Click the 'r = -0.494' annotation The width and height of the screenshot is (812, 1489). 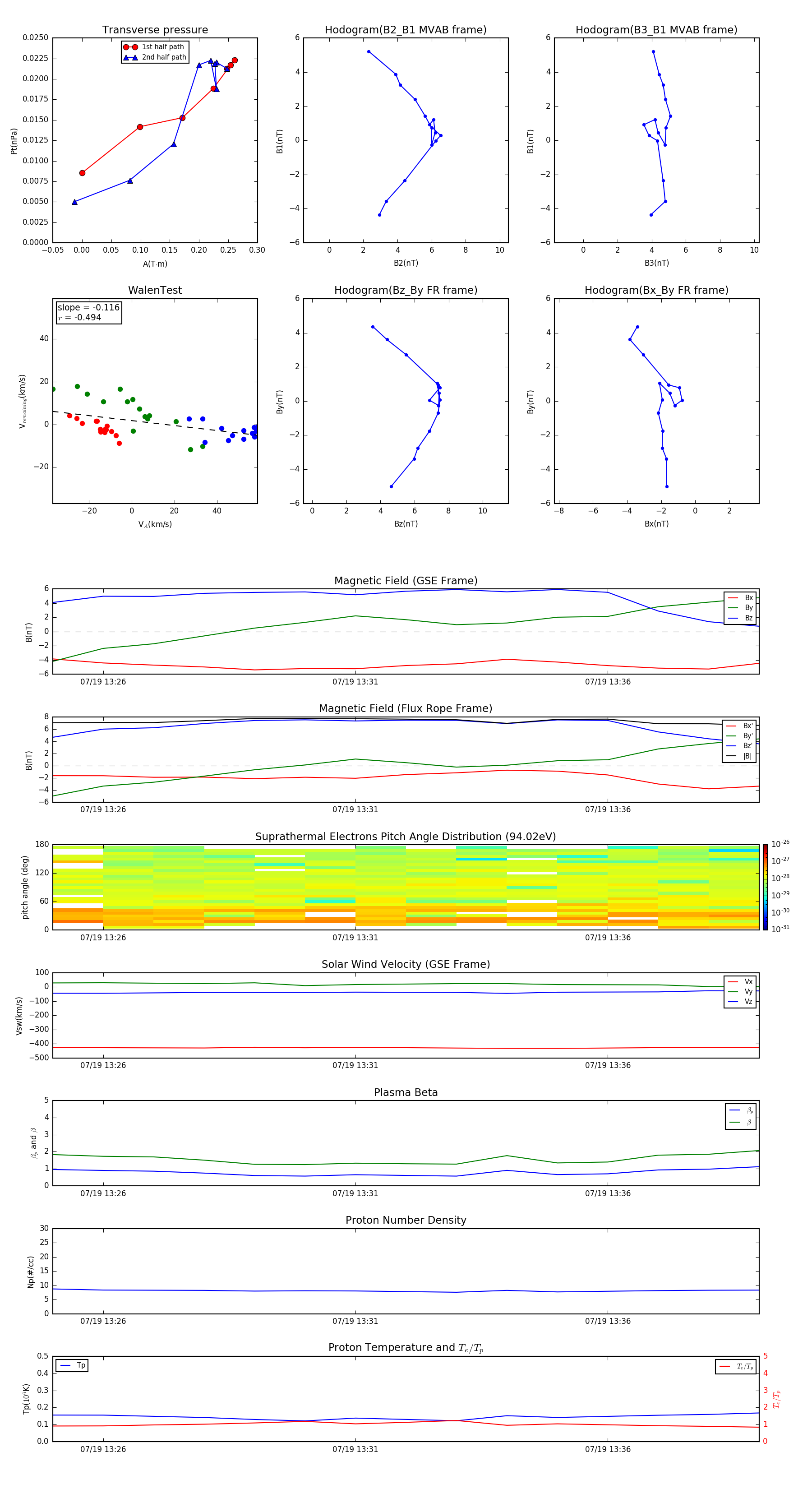(x=80, y=317)
